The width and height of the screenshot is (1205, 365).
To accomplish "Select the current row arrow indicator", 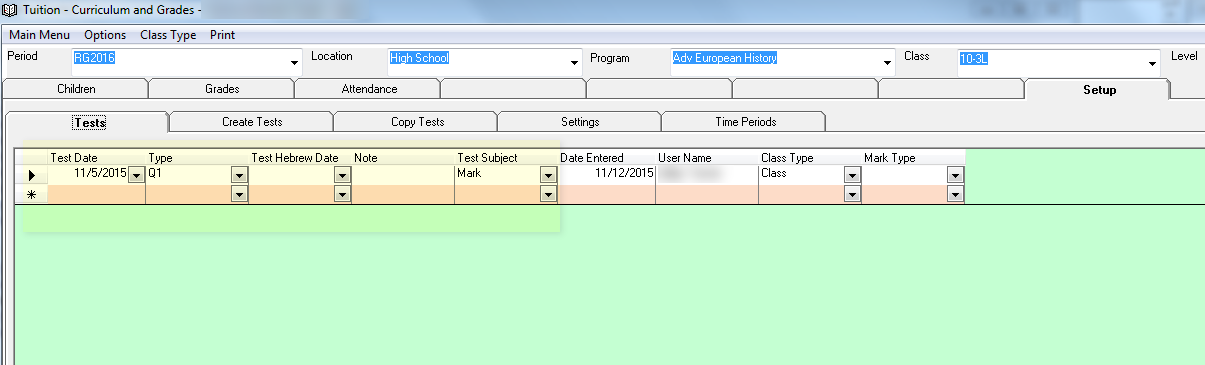I will (x=31, y=174).
